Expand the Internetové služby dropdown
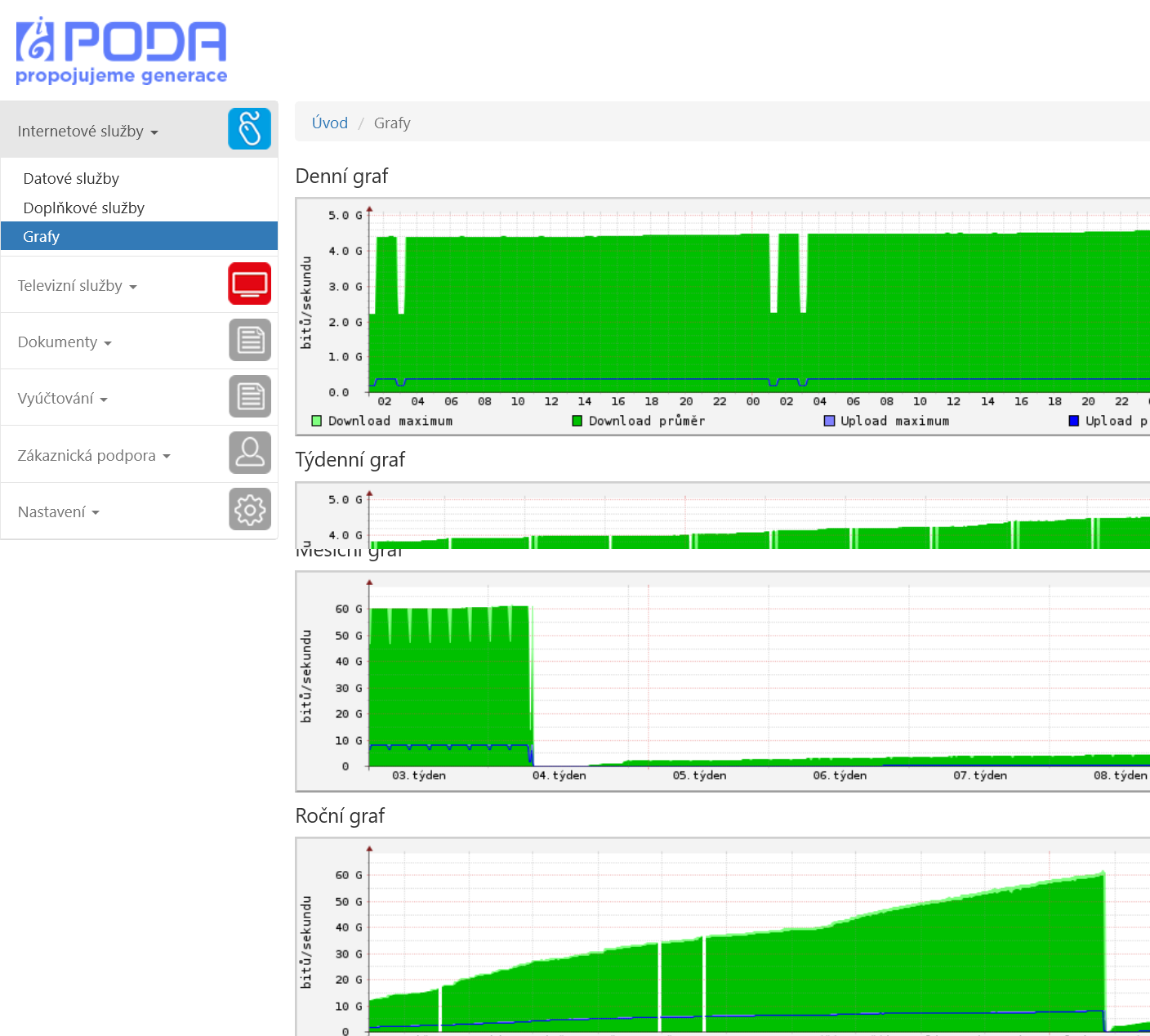The width and height of the screenshot is (1150, 1036). click(87, 132)
